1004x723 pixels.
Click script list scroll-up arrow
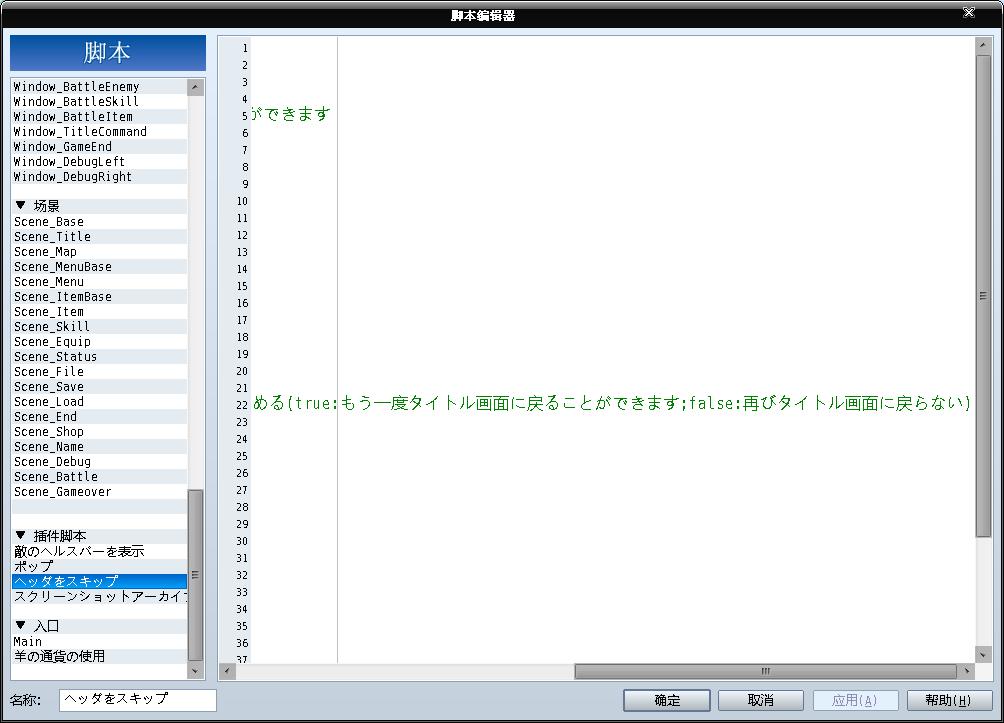click(196, 87)
